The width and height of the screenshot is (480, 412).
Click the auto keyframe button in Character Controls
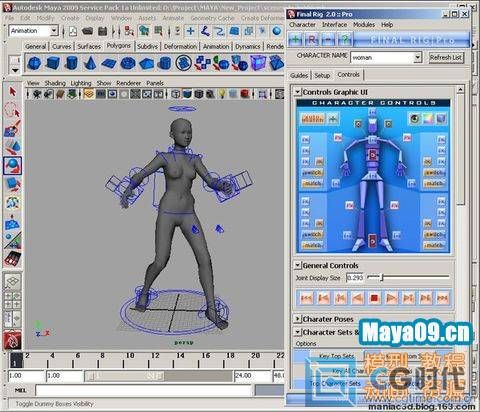pos(312,118)
